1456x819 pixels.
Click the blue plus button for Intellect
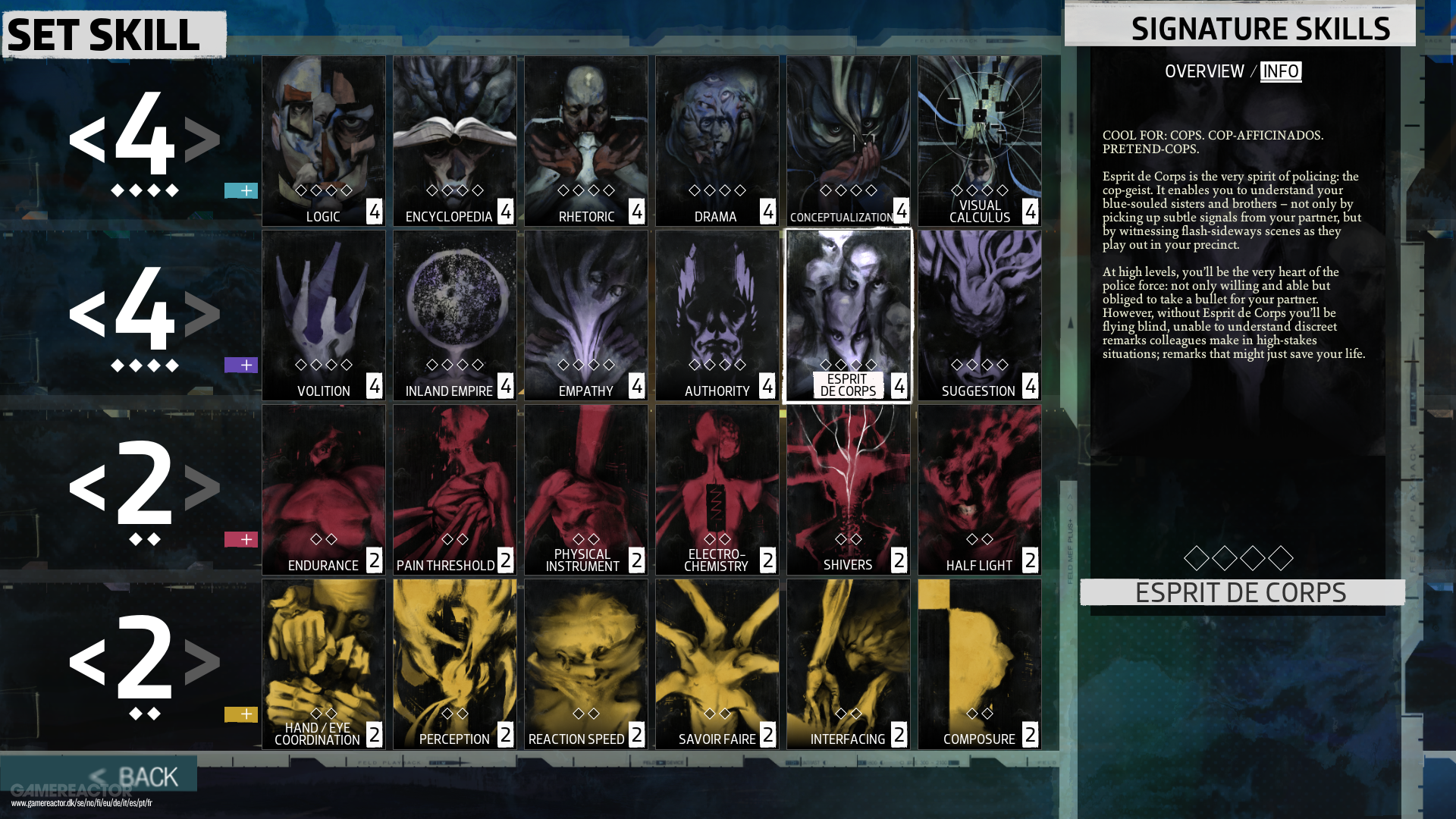(241, 190)
